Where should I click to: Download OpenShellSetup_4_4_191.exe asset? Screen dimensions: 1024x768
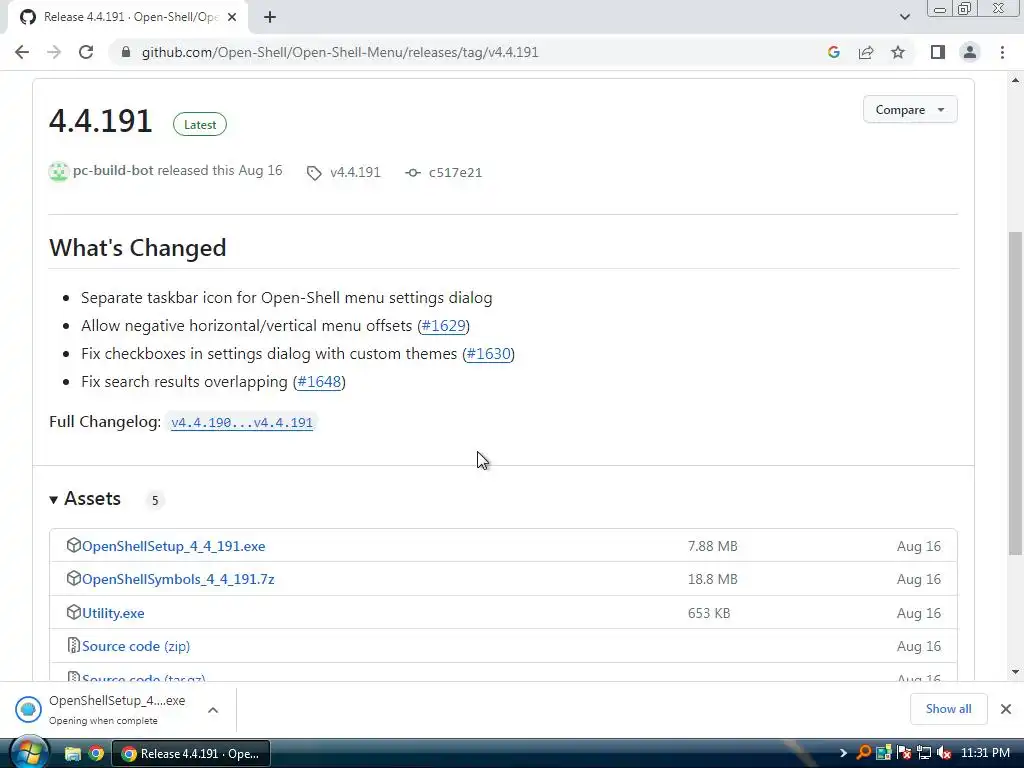pyautogui.click(x=174, y=546)
